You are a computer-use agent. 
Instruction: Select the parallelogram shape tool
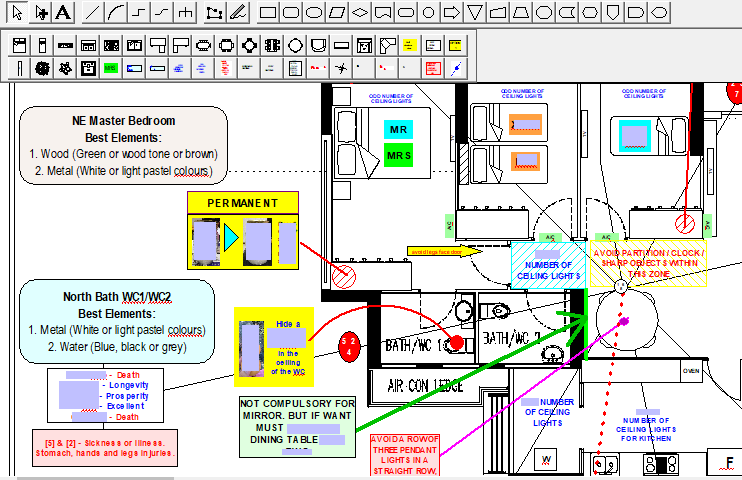point(336,13)
